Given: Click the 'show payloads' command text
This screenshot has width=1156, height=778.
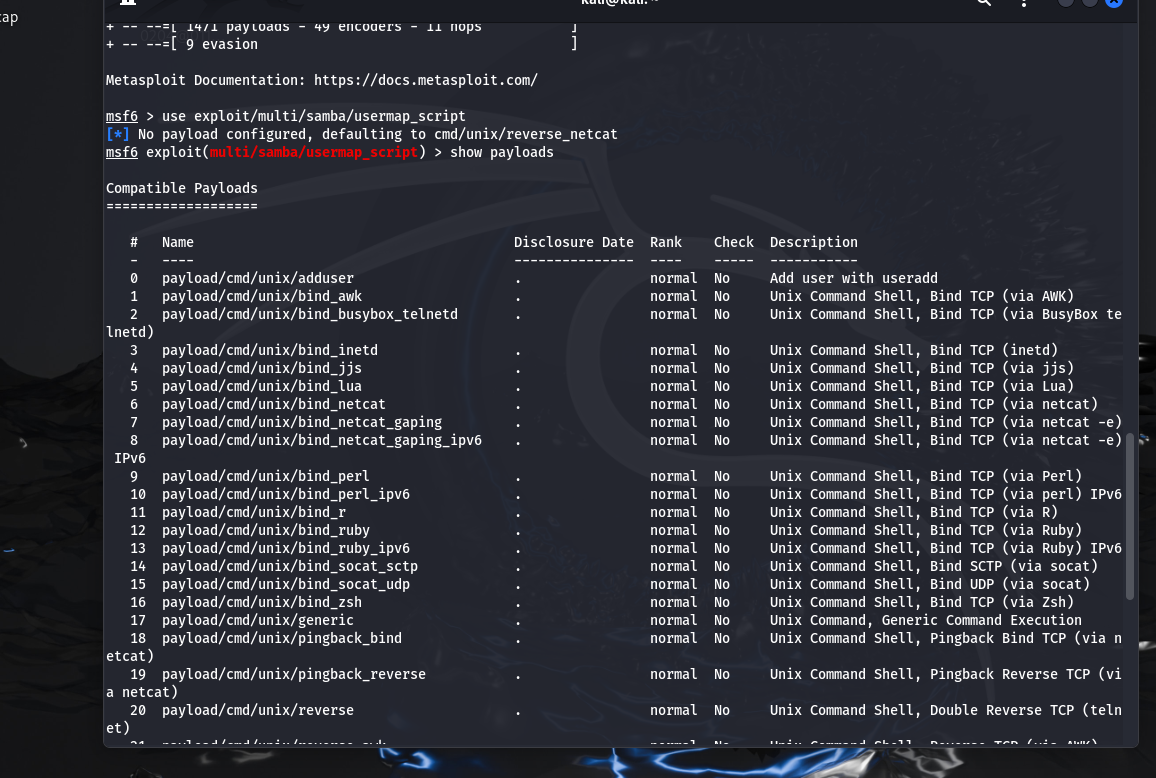Looking at the screenshot, I should click(501, 152).
